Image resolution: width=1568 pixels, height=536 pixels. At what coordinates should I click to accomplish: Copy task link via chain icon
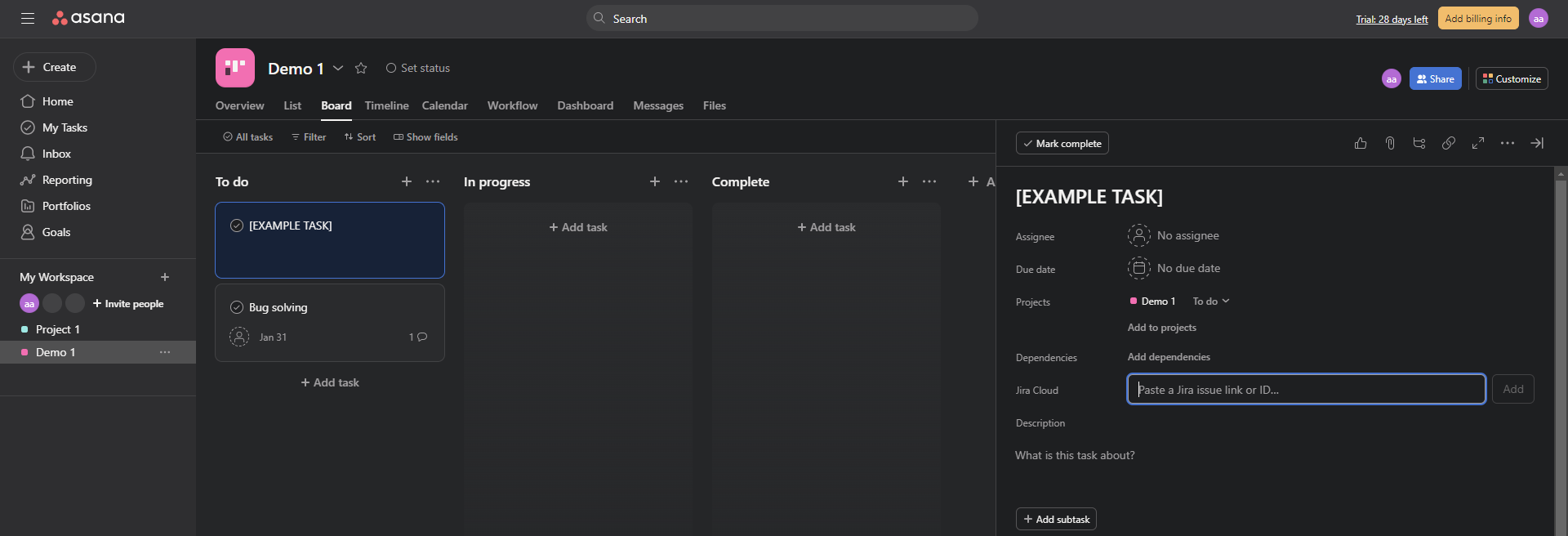click(x=1448, y=143)
